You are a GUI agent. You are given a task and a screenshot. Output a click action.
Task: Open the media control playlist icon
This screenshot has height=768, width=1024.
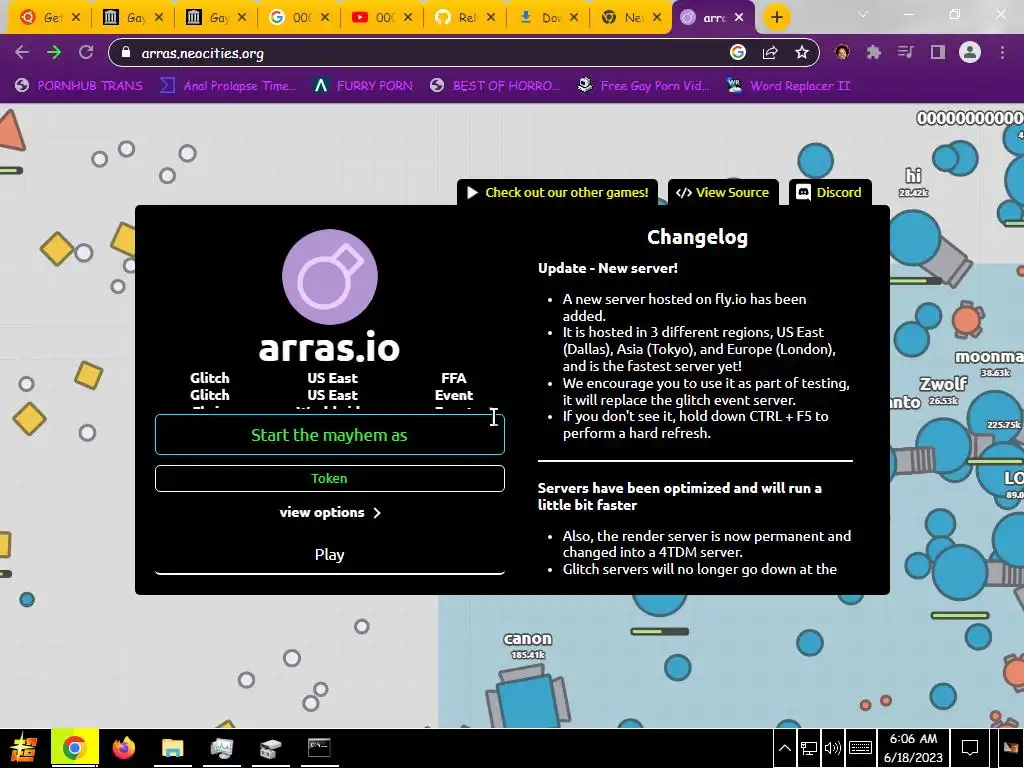[x=906, y=52]
